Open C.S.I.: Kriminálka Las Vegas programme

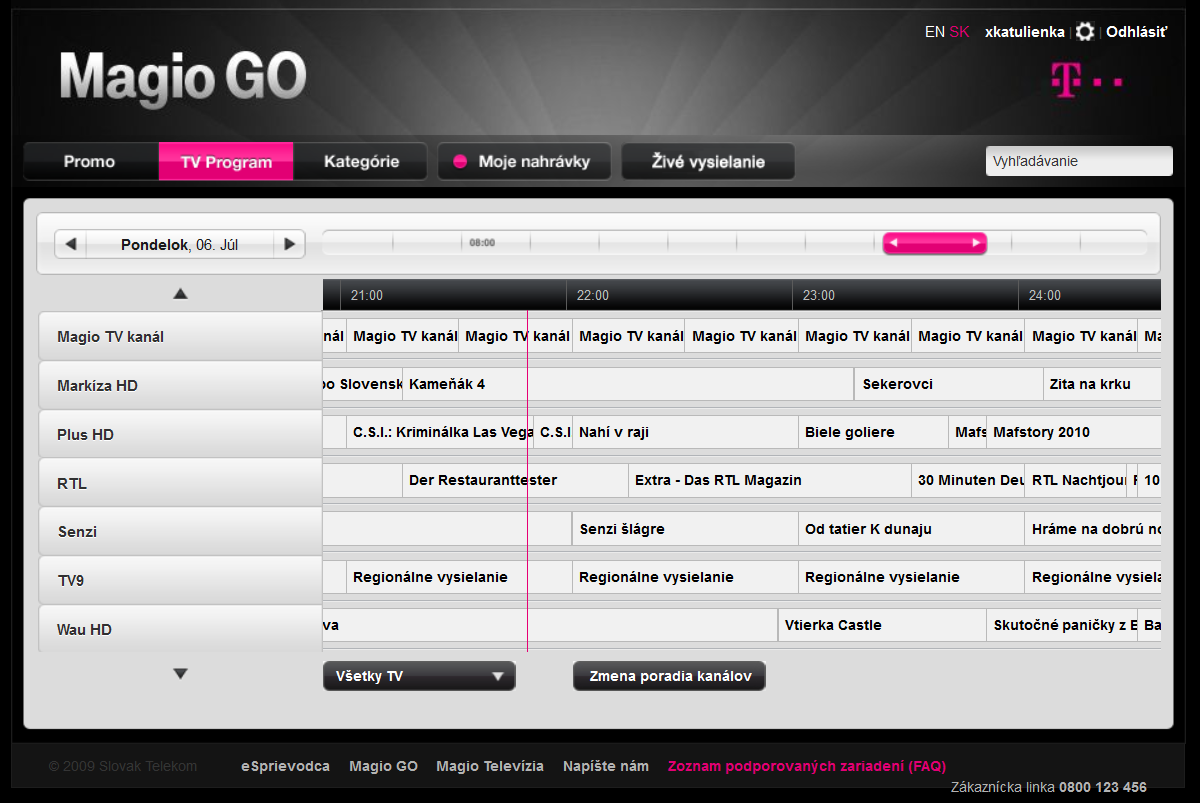click(x=440, y=432)
